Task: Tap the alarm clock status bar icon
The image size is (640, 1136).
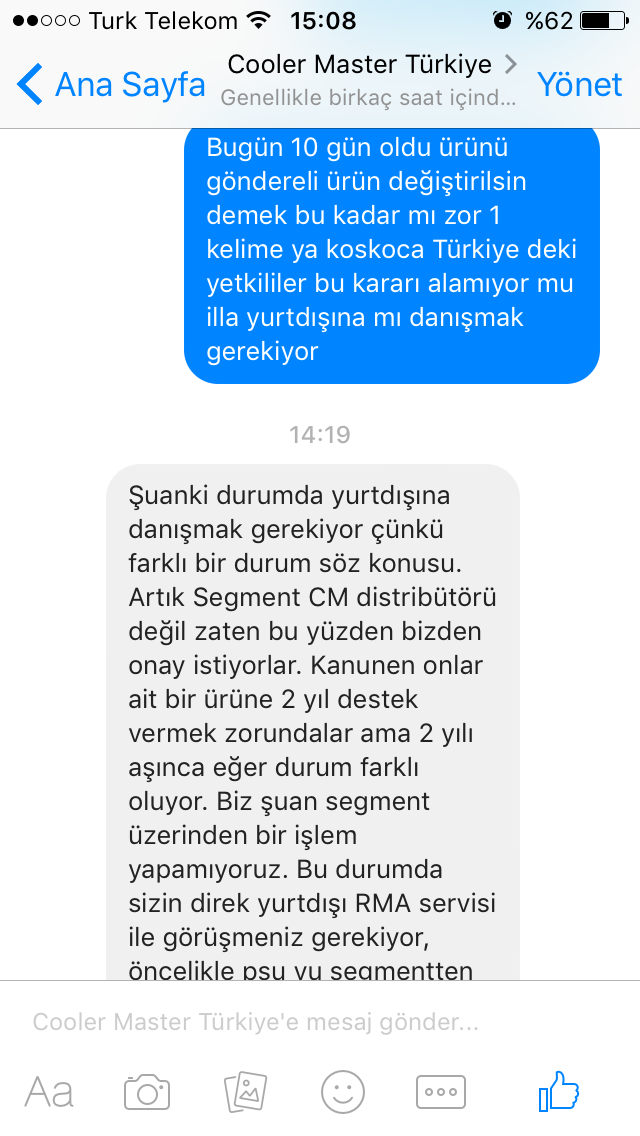Action: pos(502,20)
